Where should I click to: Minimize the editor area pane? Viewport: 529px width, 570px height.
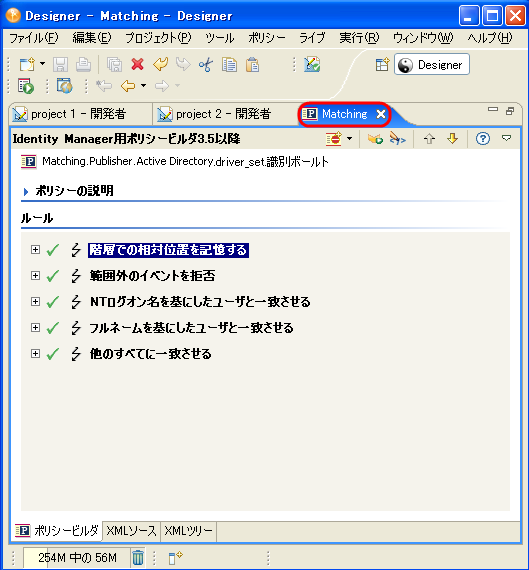coord(493,109)
